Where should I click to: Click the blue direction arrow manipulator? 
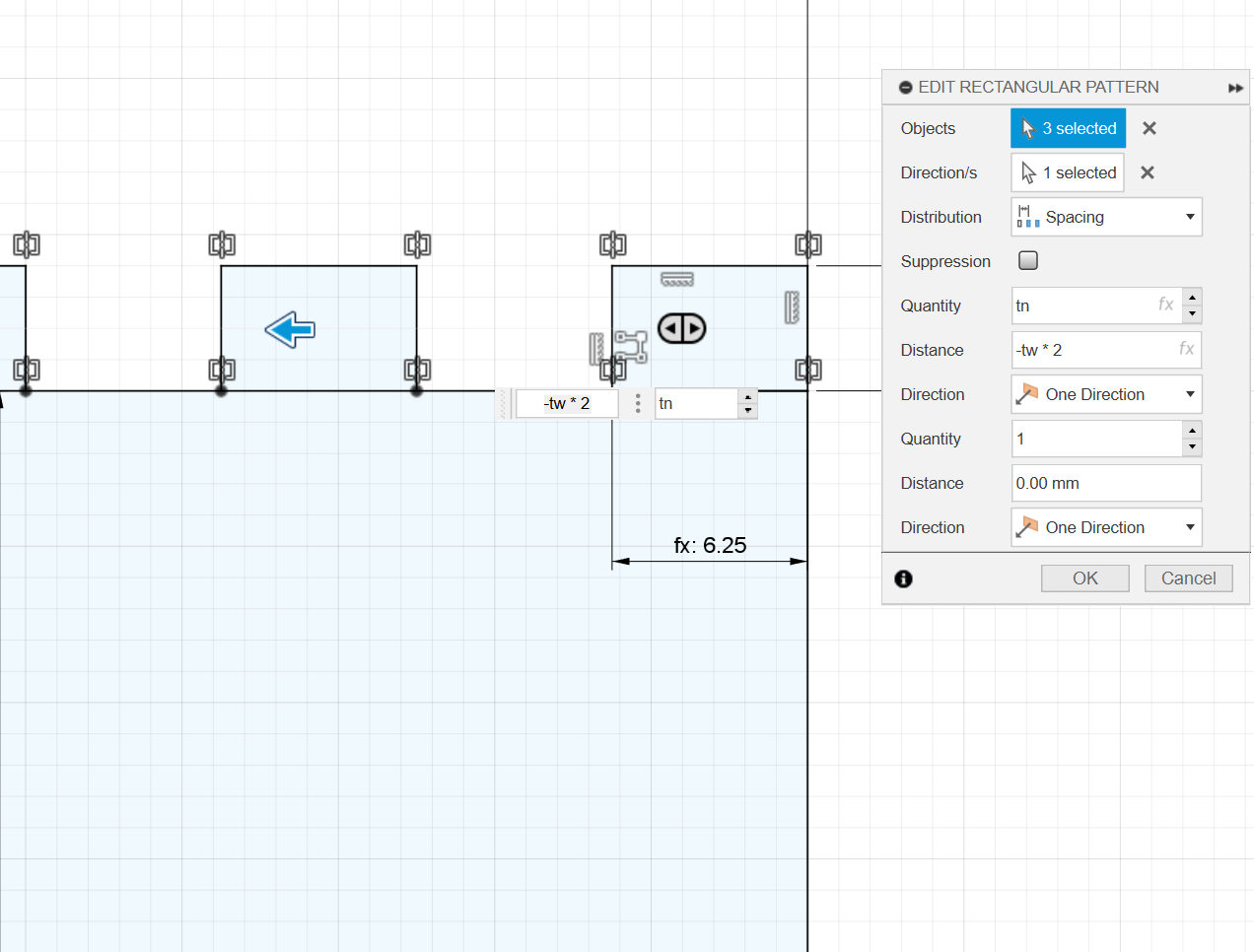pos(290,329)
